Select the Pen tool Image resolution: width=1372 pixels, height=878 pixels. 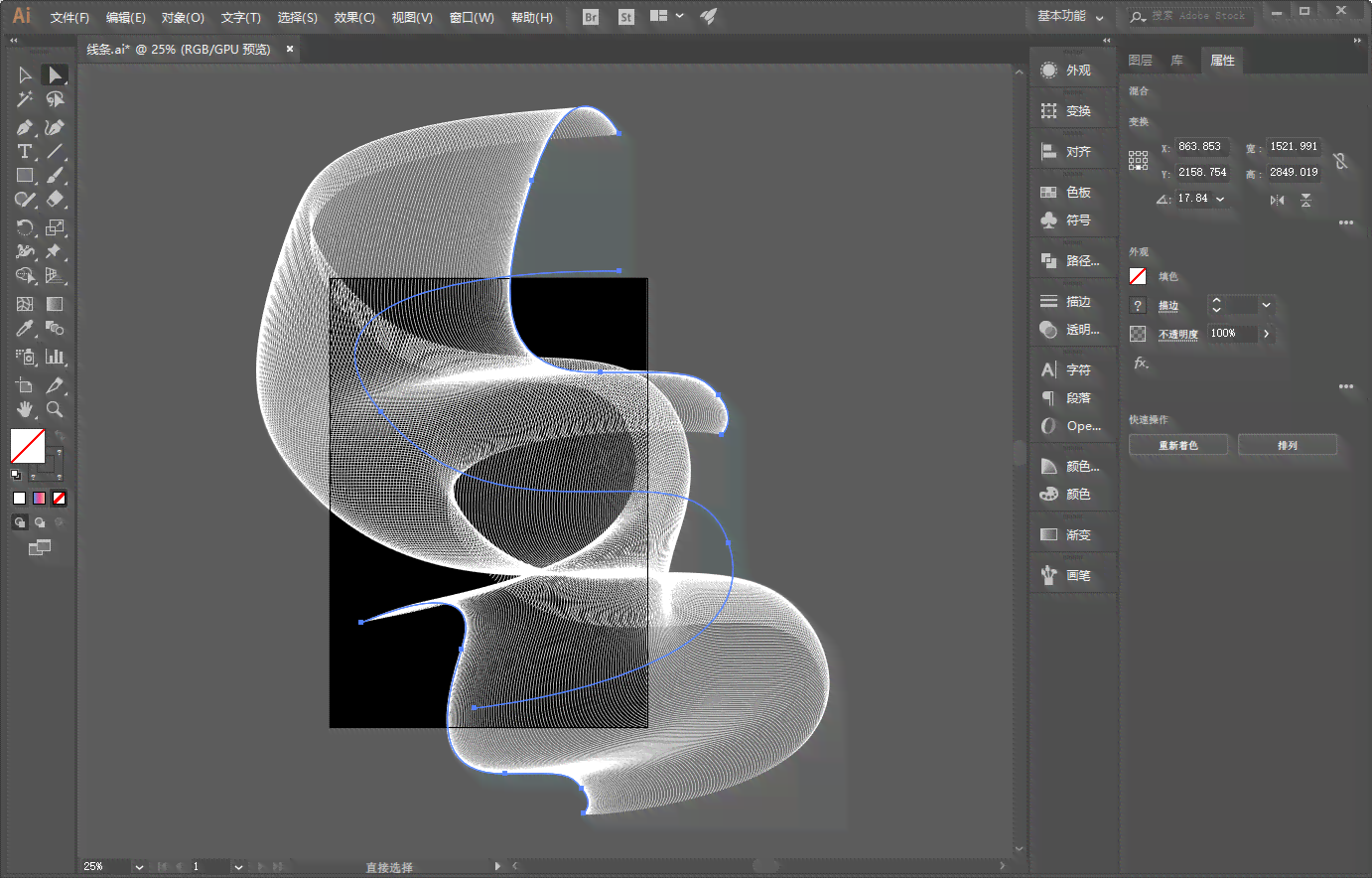(x=25, y=127)
